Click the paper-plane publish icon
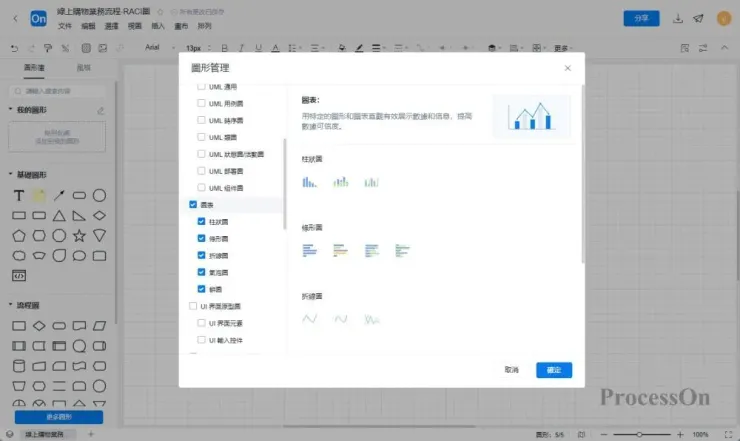 tap(698, 19)
